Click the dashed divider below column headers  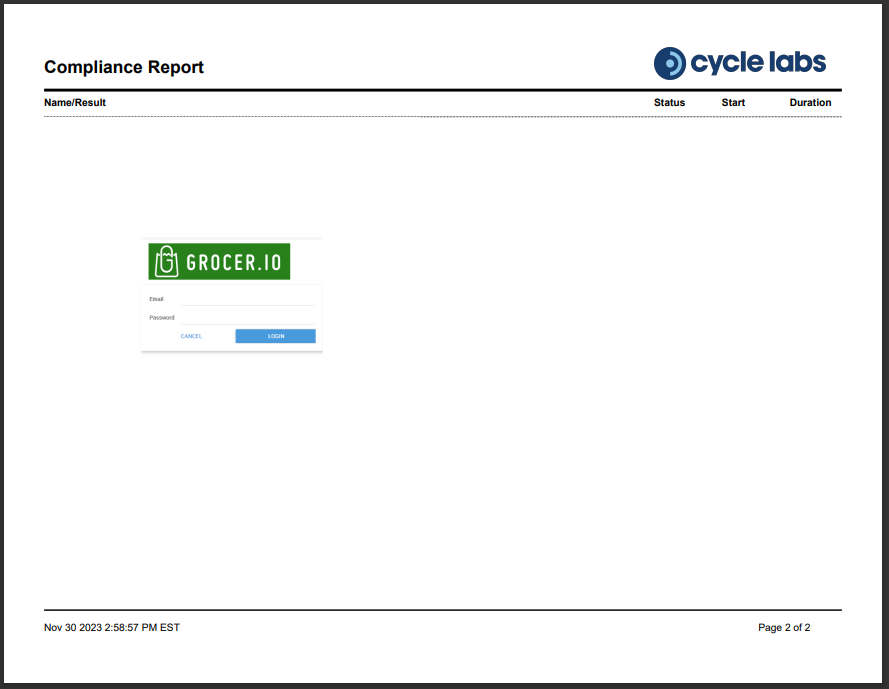(442, 117)
